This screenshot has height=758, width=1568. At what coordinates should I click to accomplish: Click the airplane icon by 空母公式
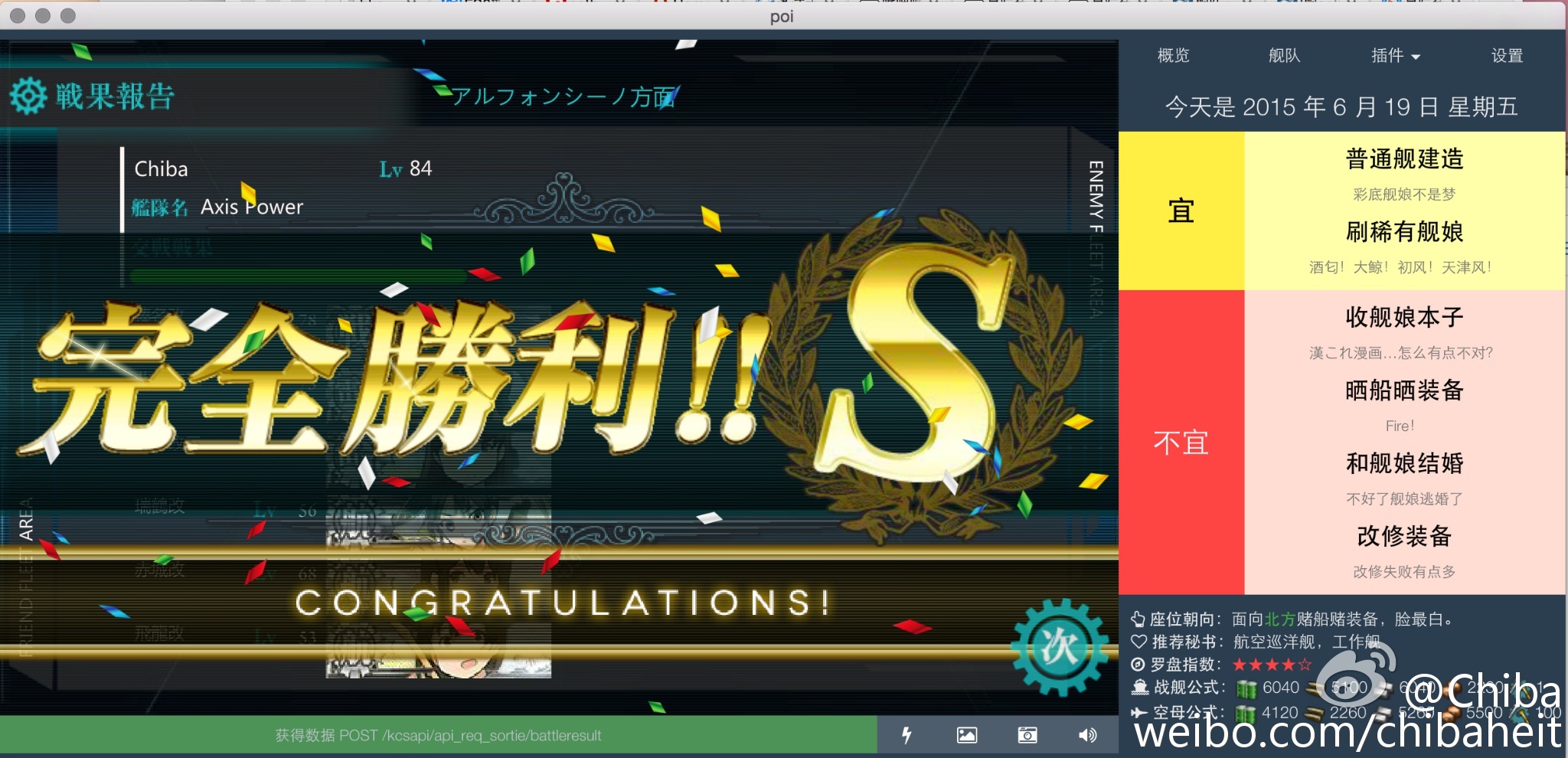(1139, 712)
